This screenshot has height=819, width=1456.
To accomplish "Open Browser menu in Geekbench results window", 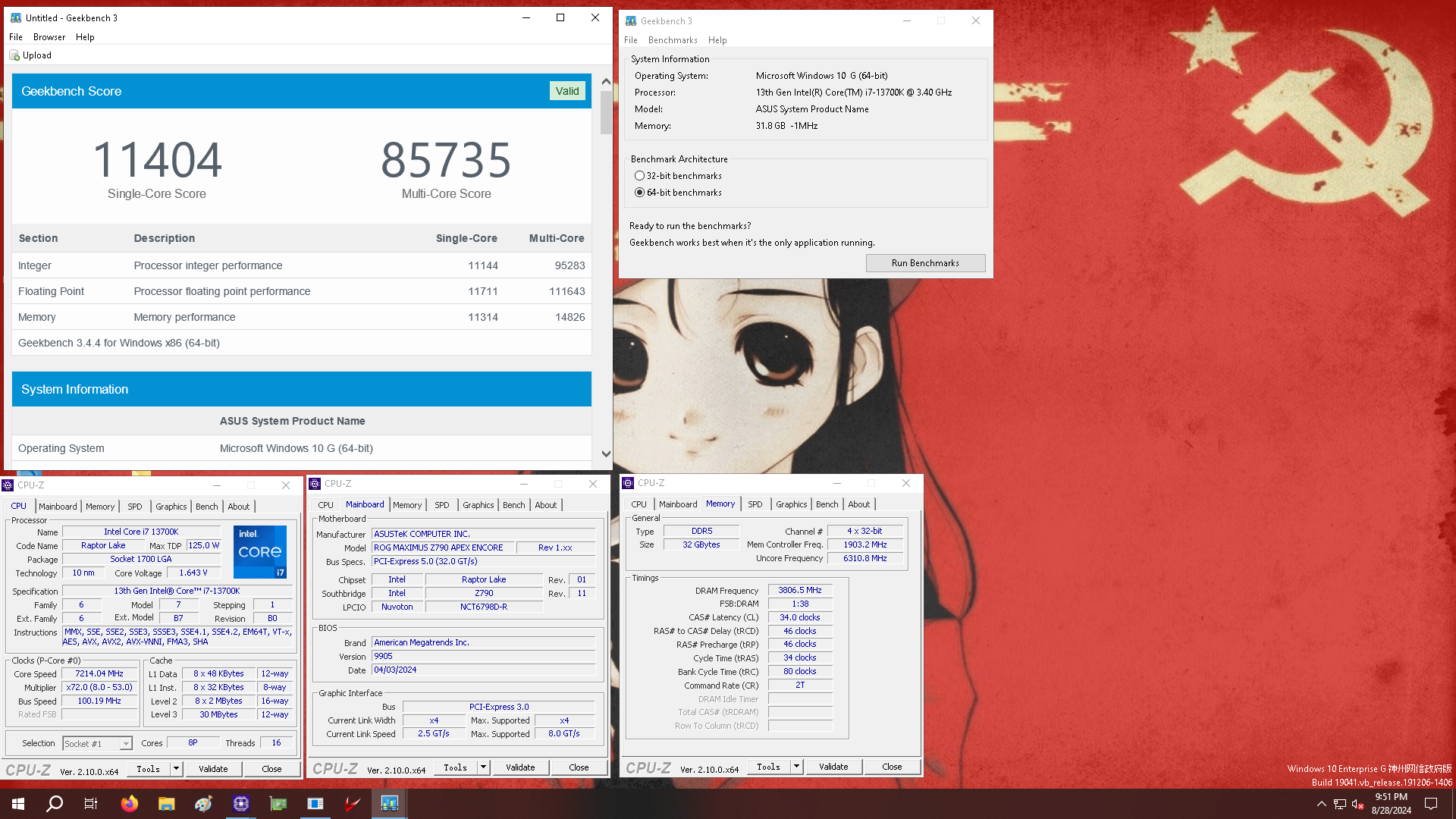I will tap(49, 37).
